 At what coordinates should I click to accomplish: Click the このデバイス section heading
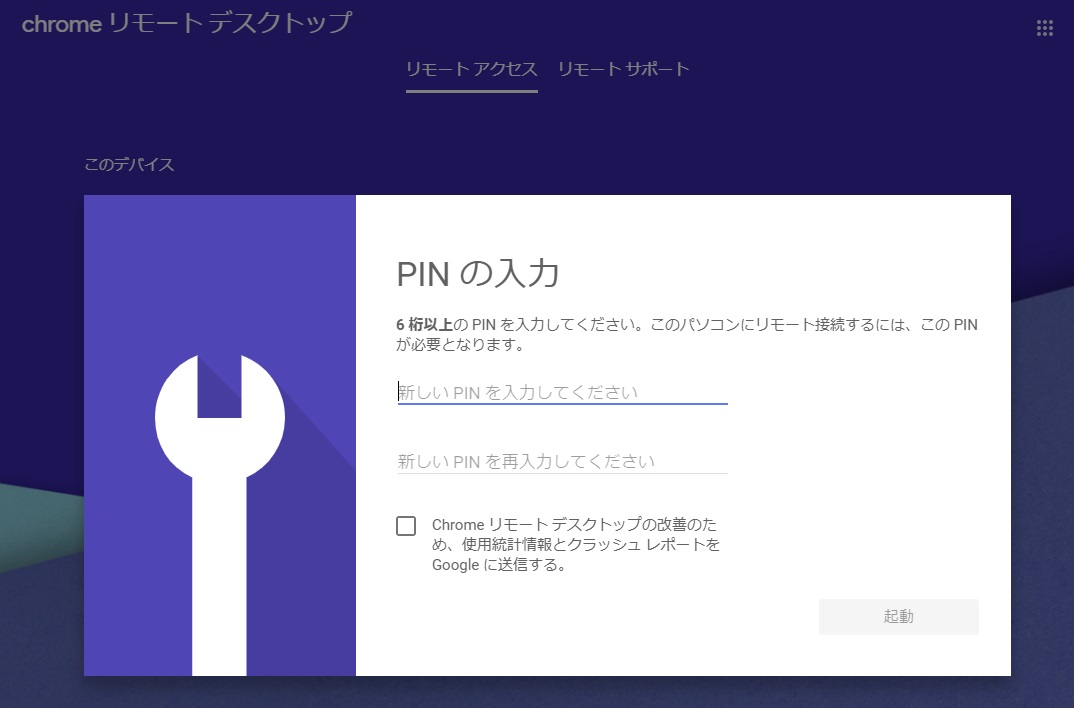click(129, 164)
